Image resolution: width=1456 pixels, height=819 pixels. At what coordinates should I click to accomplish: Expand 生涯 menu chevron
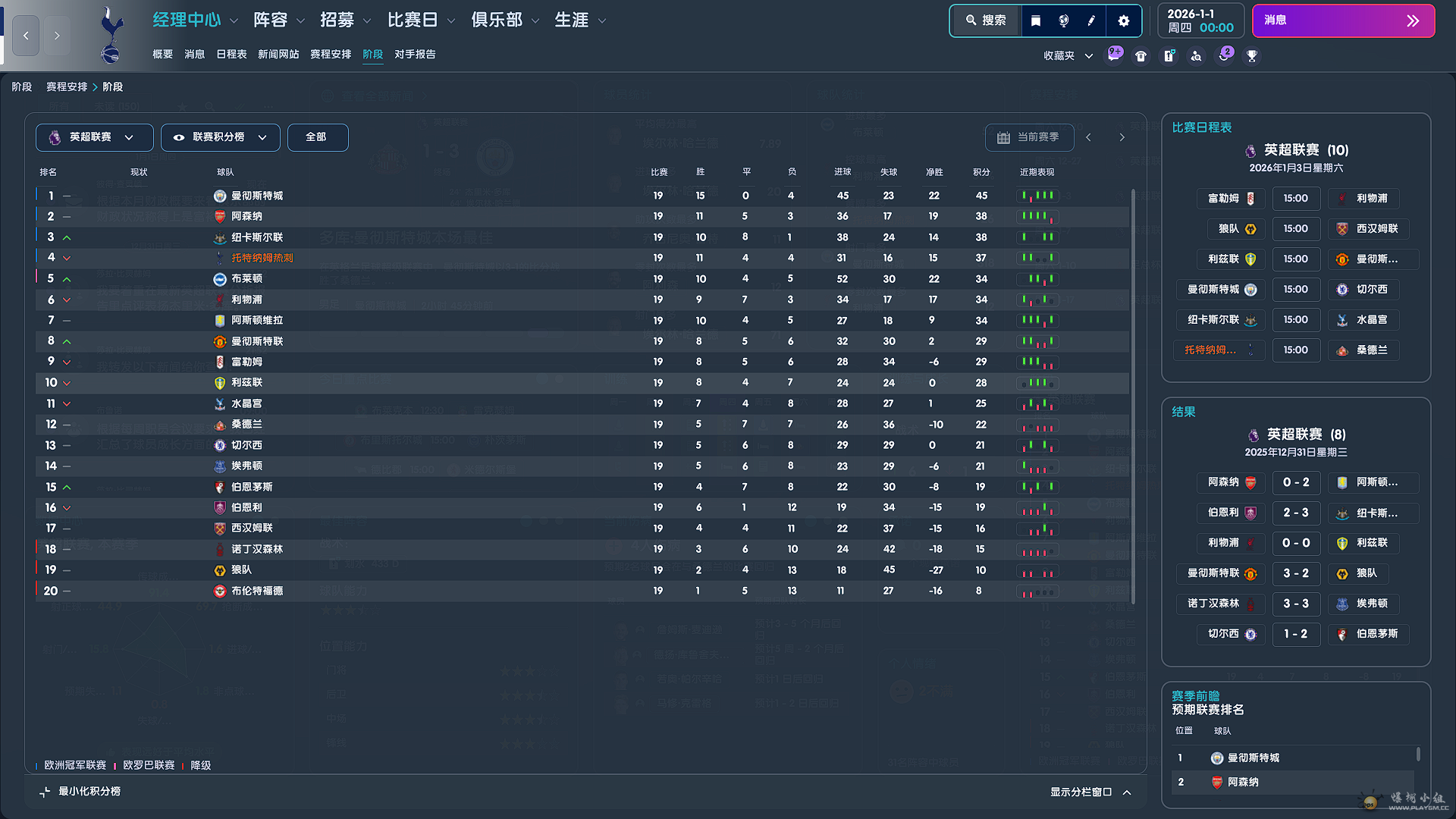point(602,21)
